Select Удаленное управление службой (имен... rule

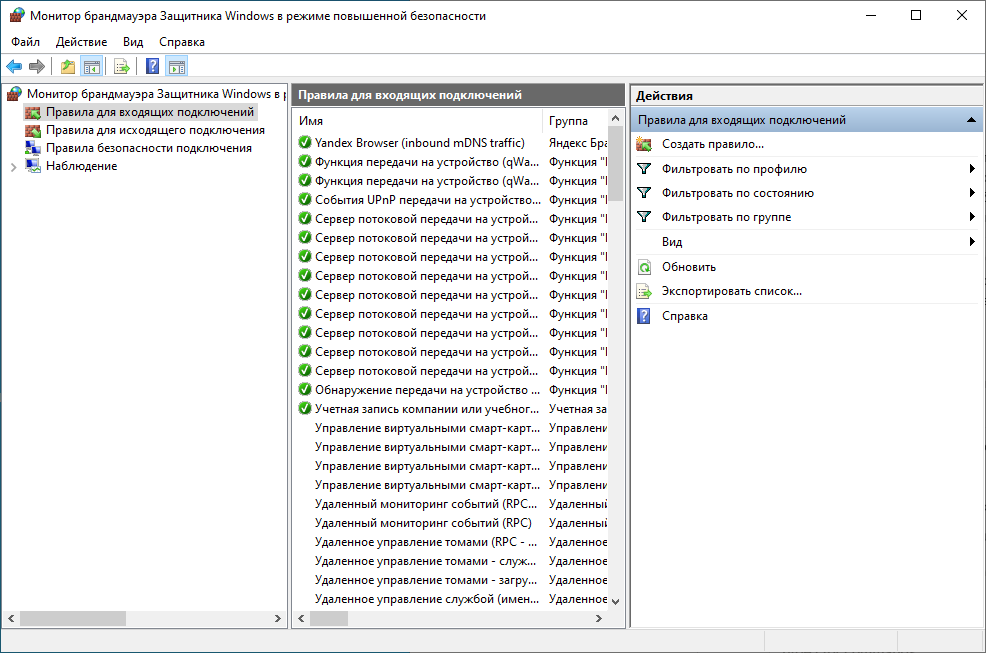click(427, 599)
